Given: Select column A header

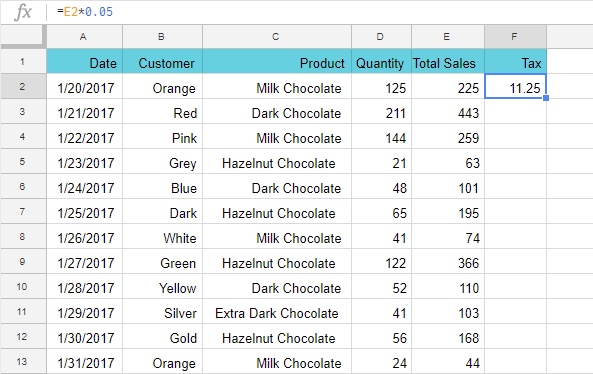Looking at the screenshot, I should point(84,37).
